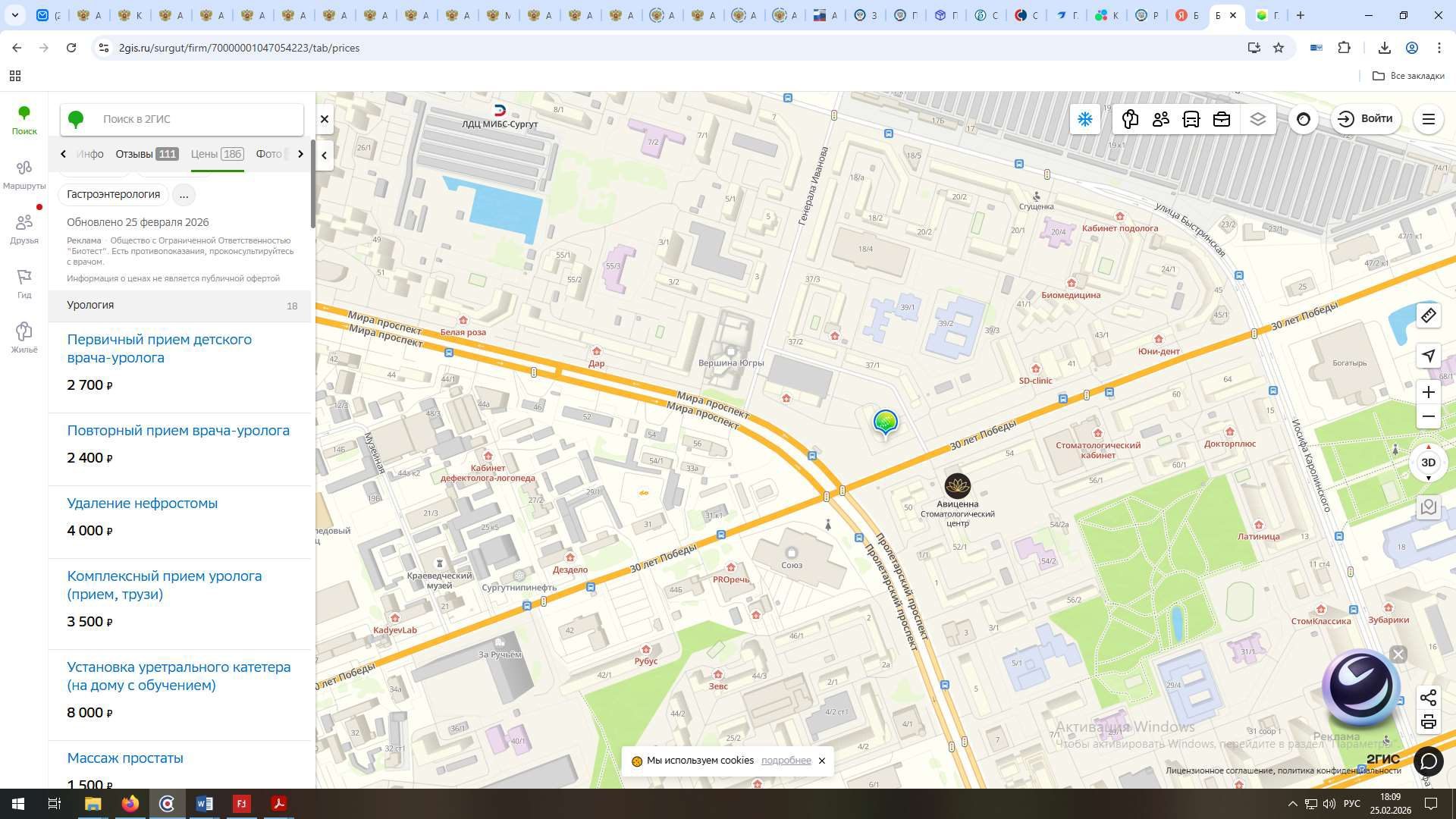Viewport: 1456px width, 819px height.
Task: Locate me with the navigation arrow icon
Action: pyautogui.click(x=1429, y=355)
